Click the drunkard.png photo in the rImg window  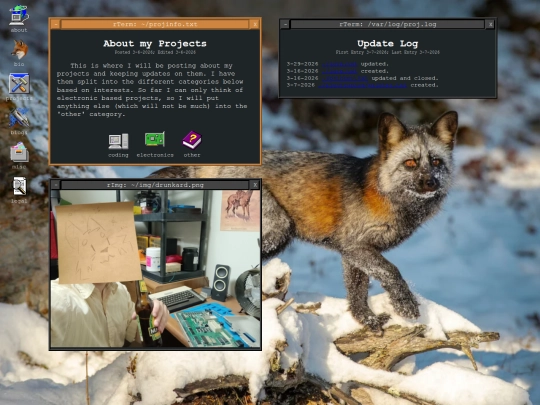[x=155, y=269]
